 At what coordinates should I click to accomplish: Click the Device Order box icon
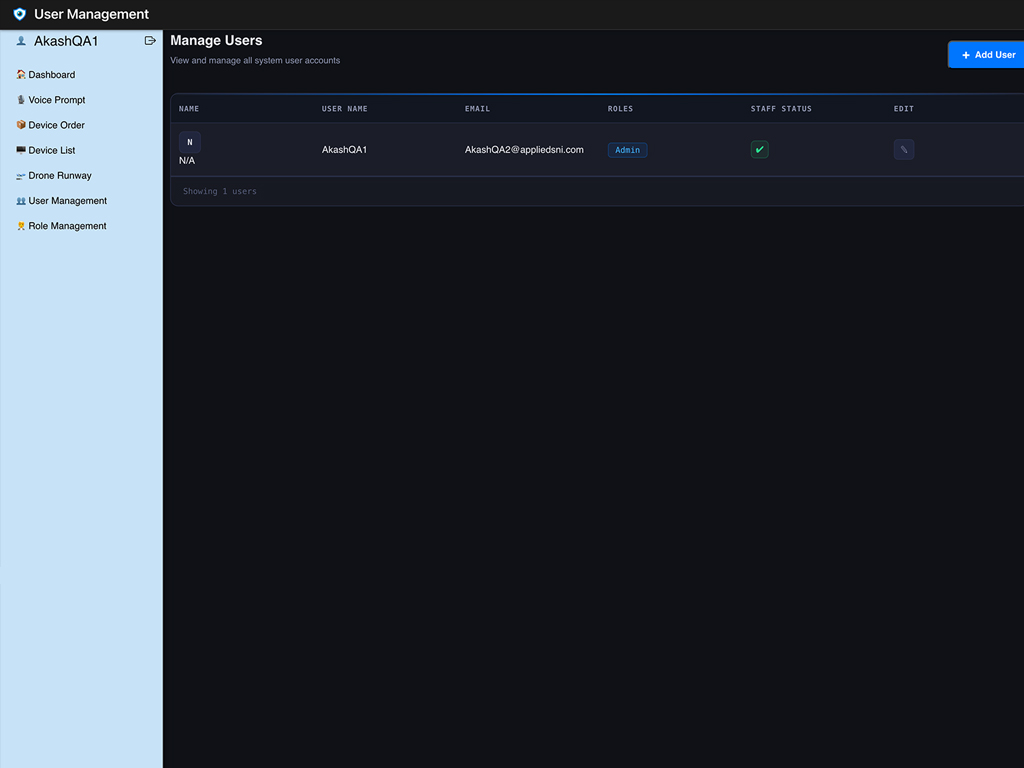21,124
